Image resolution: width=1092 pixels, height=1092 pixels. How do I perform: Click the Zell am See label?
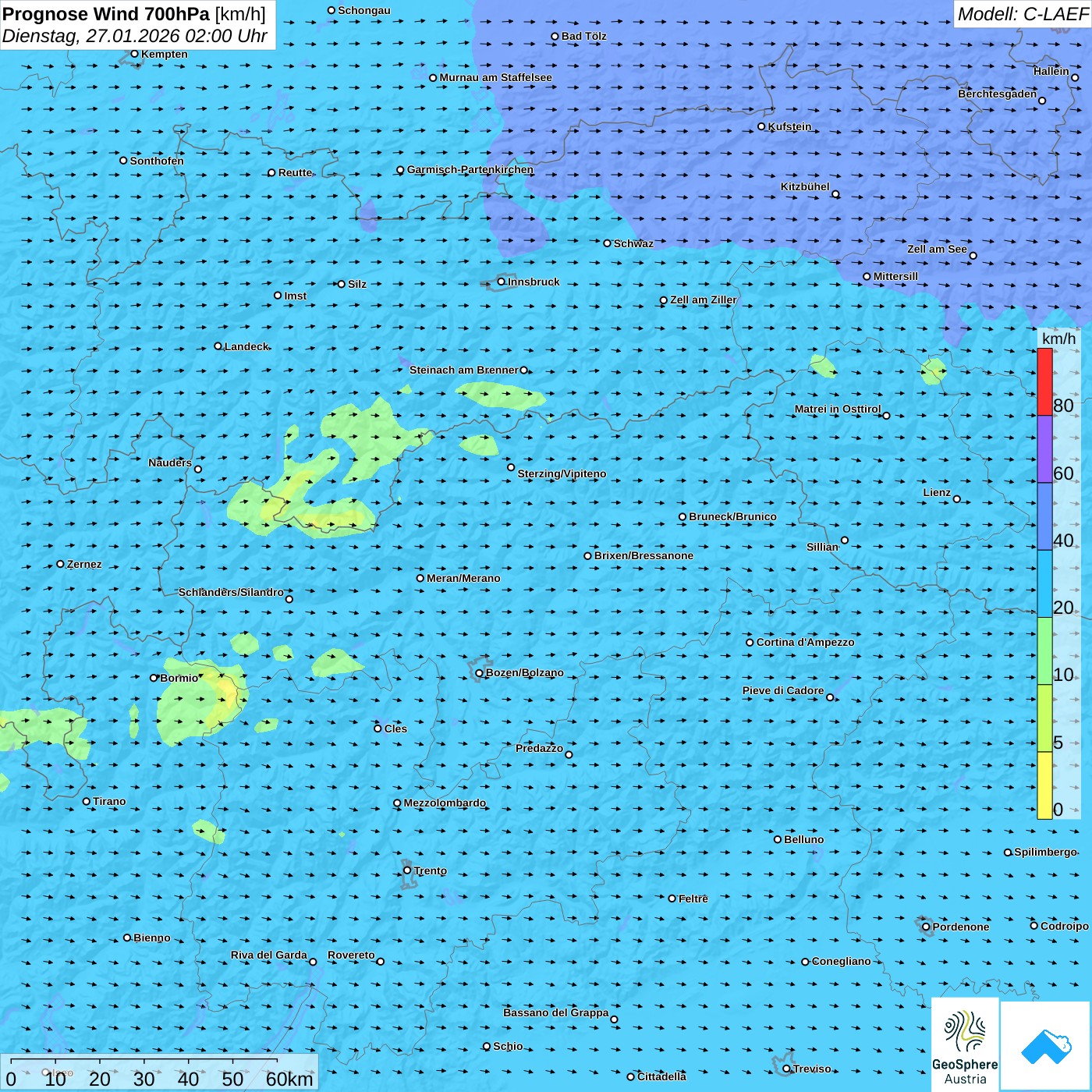(x=937, y=249)
